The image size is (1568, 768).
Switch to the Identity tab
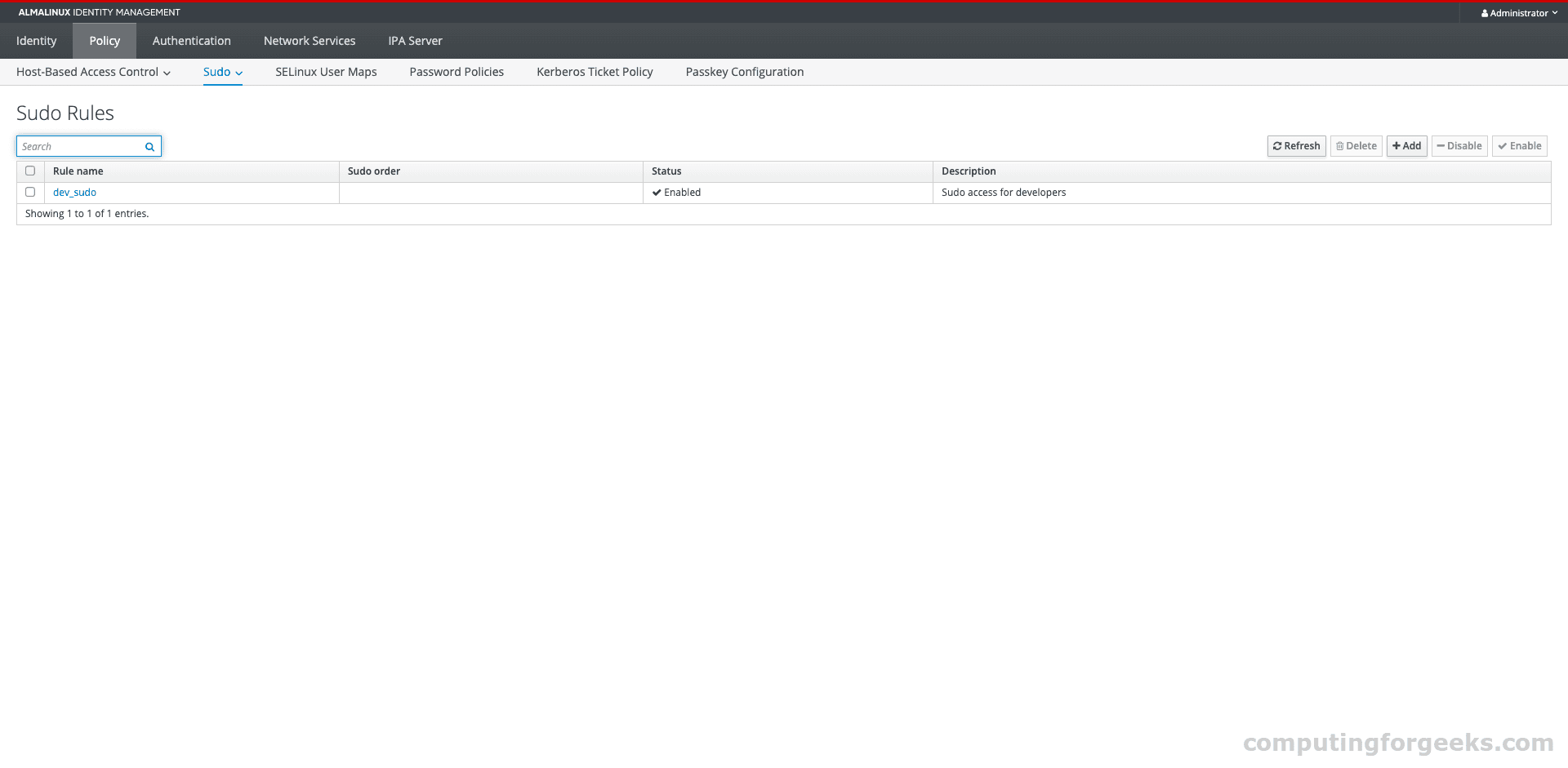click(x=37, y=41)
